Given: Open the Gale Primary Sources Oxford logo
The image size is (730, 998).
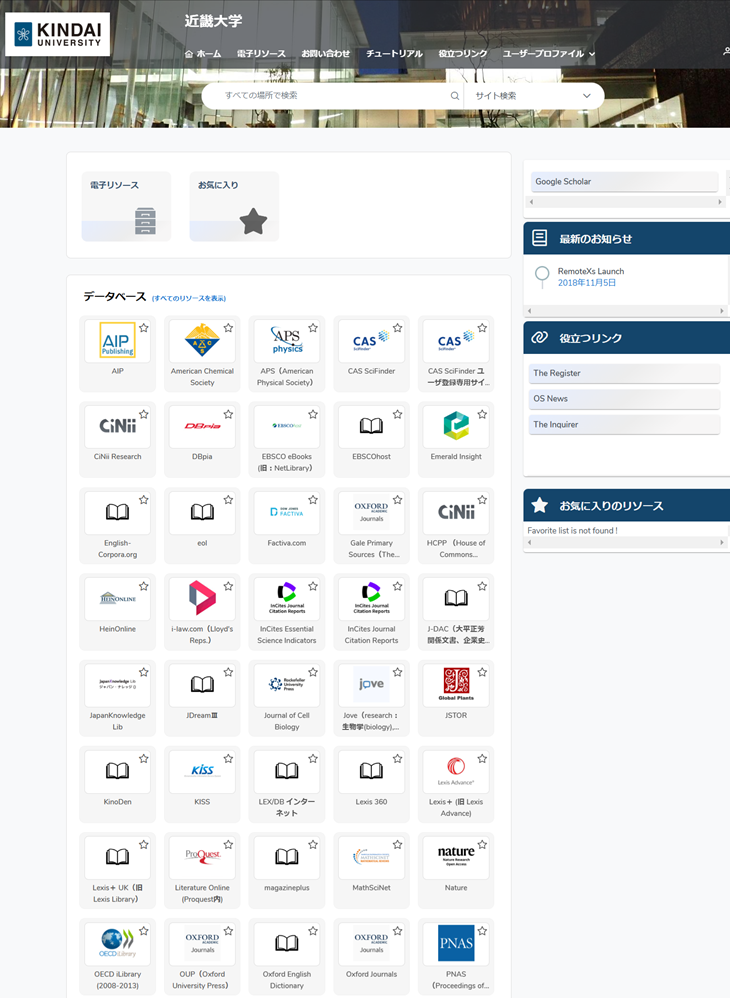Looking at the screenshot, I should tap(372, 512).
